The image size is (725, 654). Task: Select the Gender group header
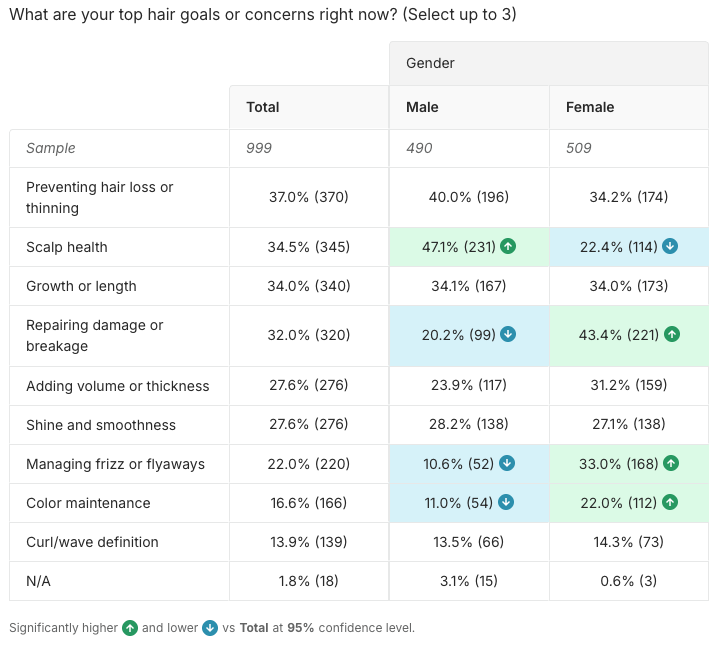(x=430, y=63)
